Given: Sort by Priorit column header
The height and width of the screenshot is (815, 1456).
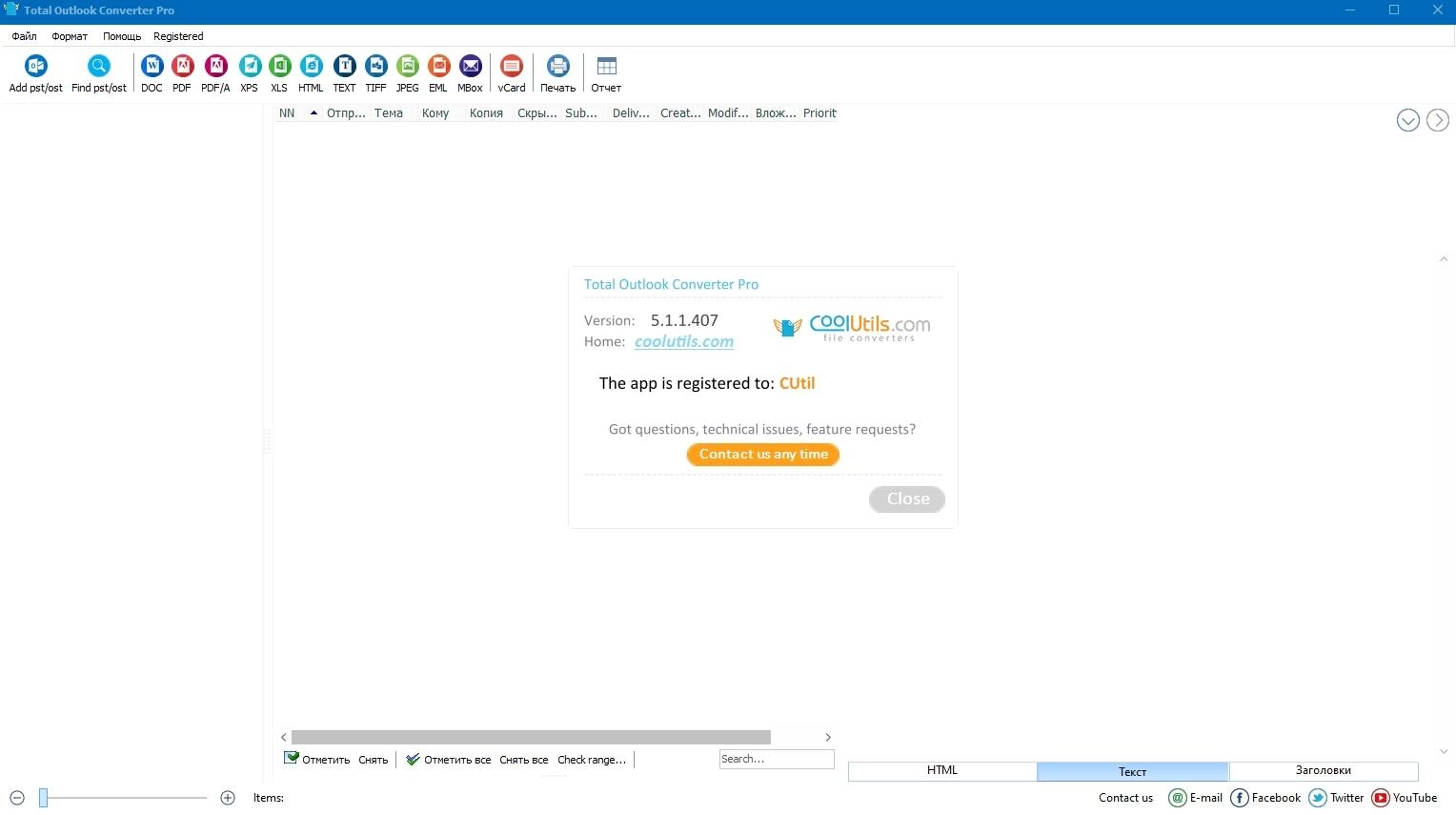Looking at the screenshot, I should (819, 112).
